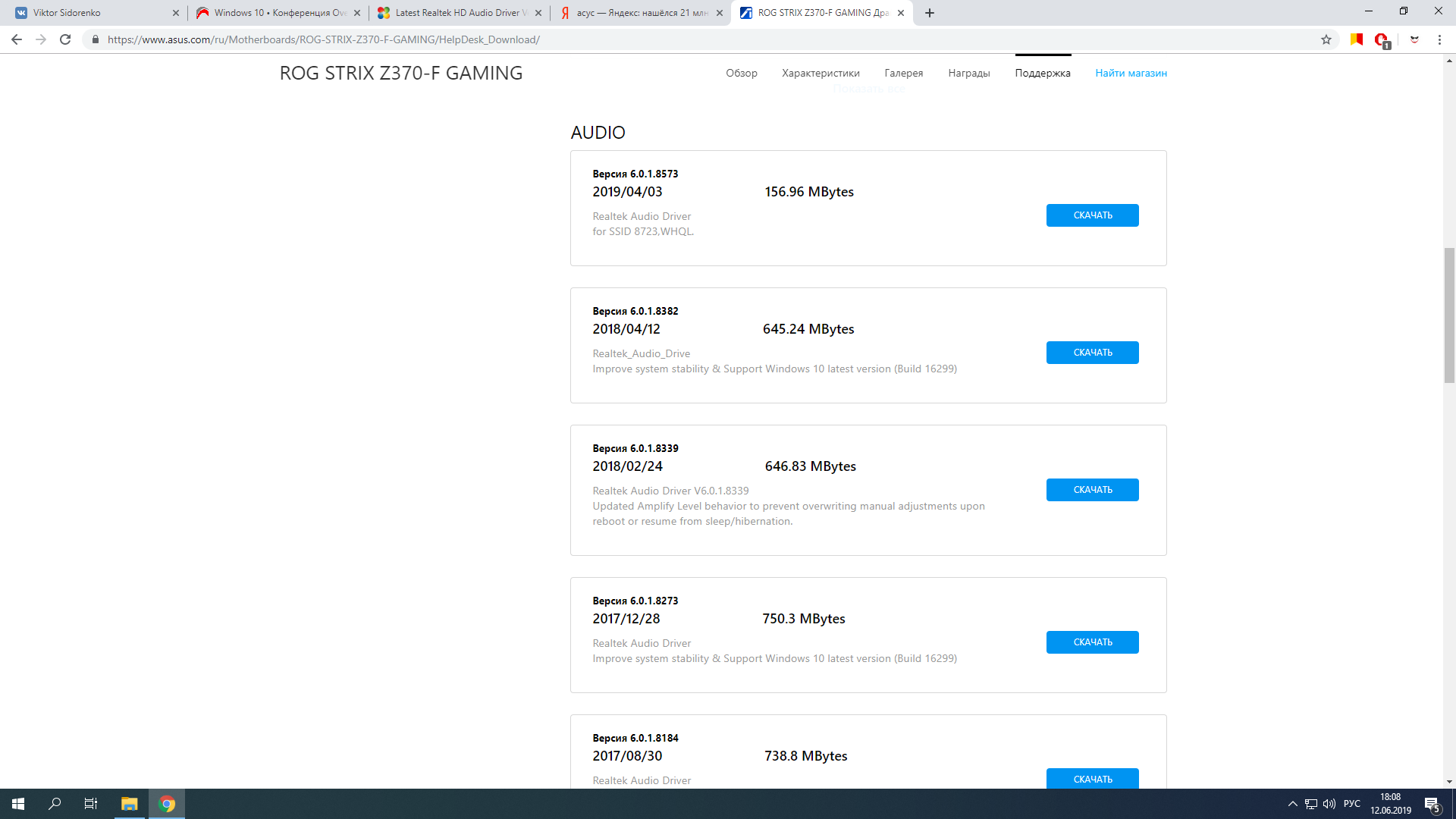Open the Характеристики menu item
1456x819 pixels.
(821, 73)
